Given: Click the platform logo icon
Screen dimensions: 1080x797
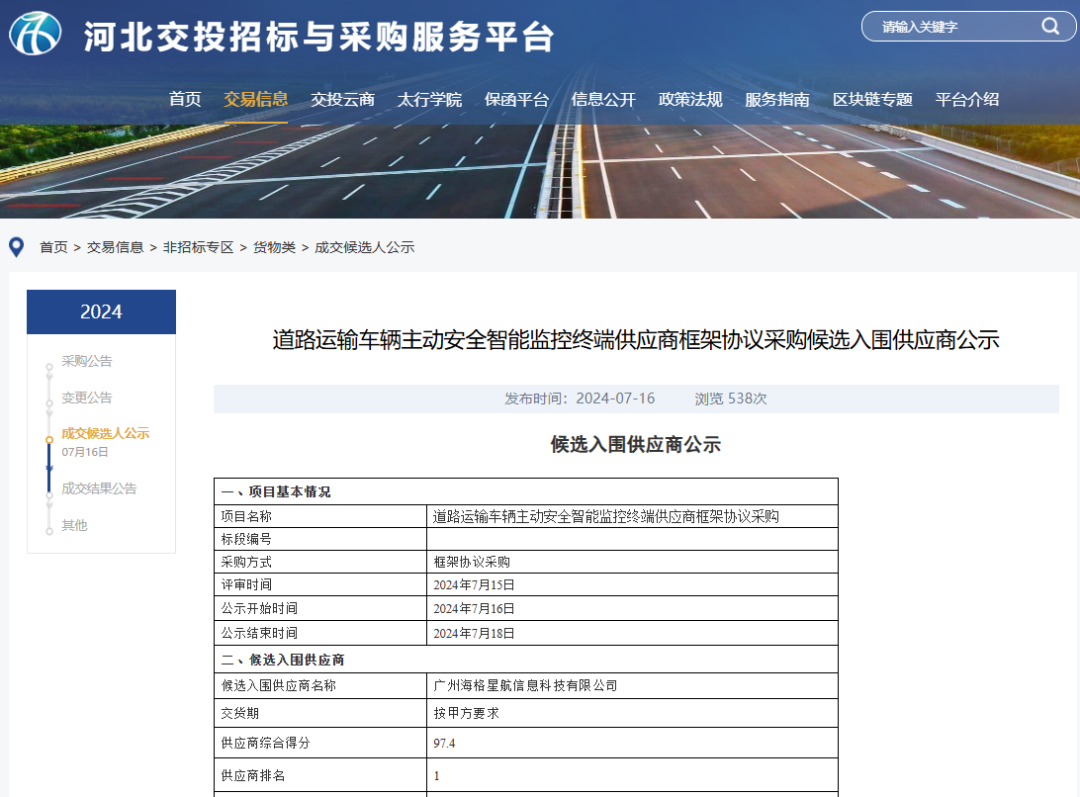Looking at the screenshot, I should pyautogui.click(x=35, y=34).
